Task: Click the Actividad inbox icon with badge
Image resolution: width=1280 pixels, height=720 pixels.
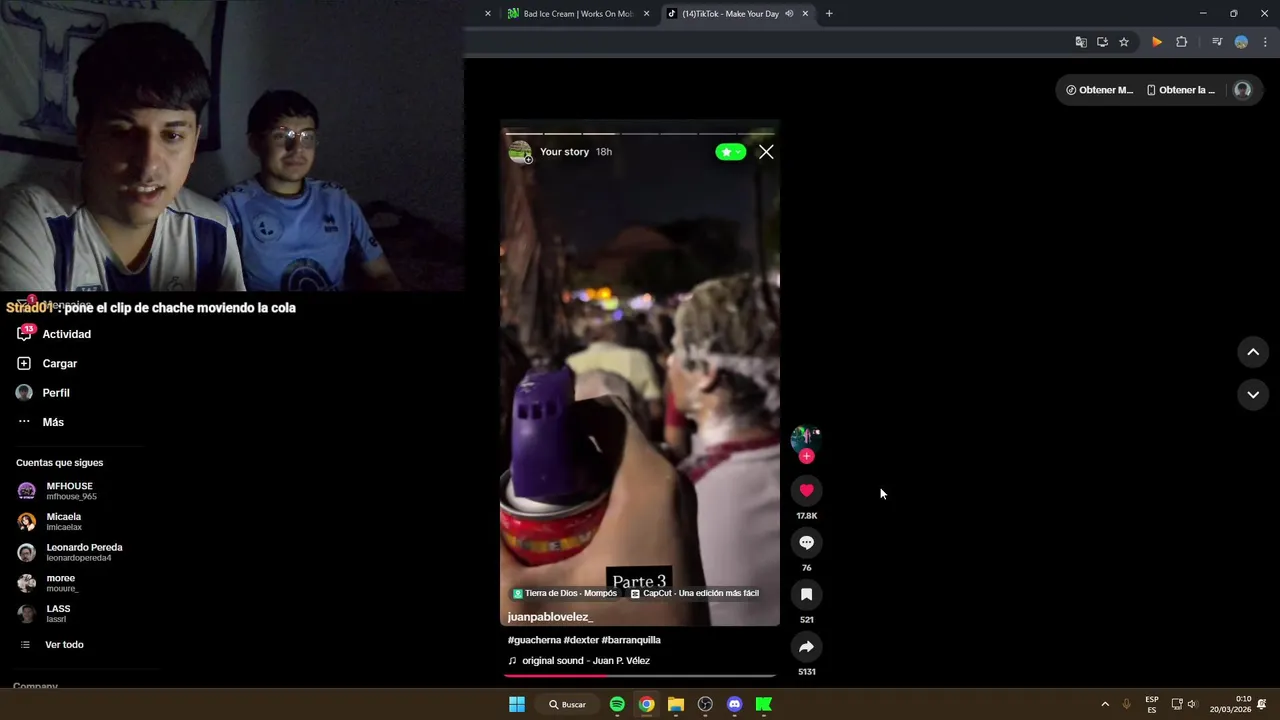Action: [x=24, y=334]
